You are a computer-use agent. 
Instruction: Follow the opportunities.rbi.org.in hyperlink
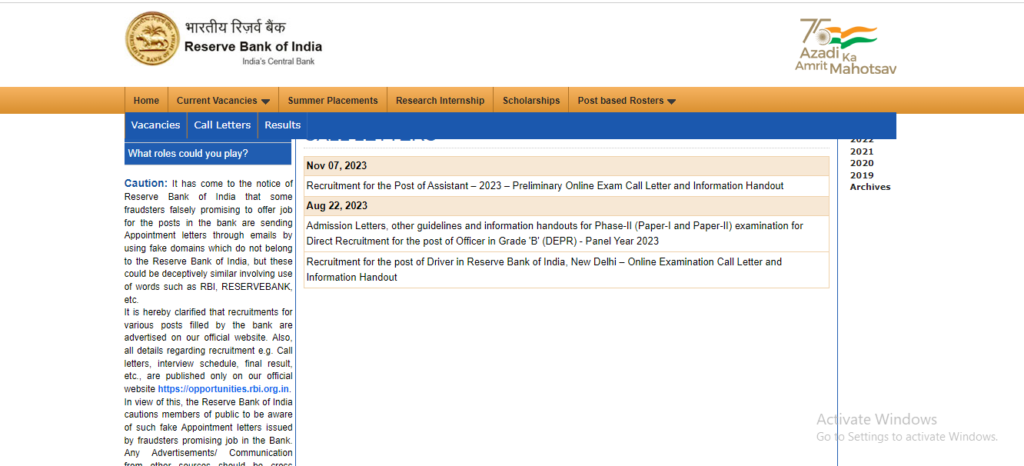point(223,389)
